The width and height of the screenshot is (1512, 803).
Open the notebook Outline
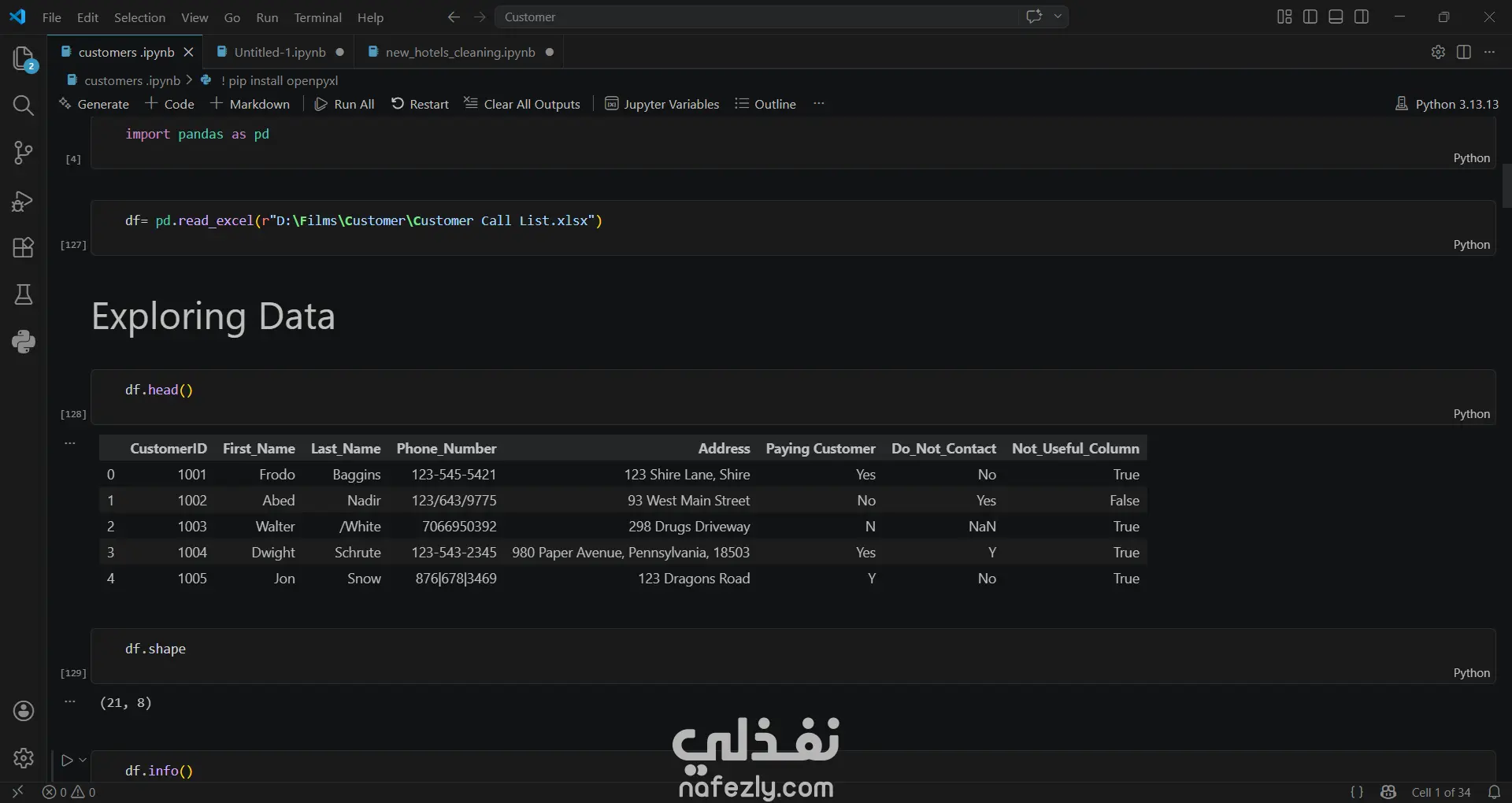pyautogui.click(x=765, y=104)
